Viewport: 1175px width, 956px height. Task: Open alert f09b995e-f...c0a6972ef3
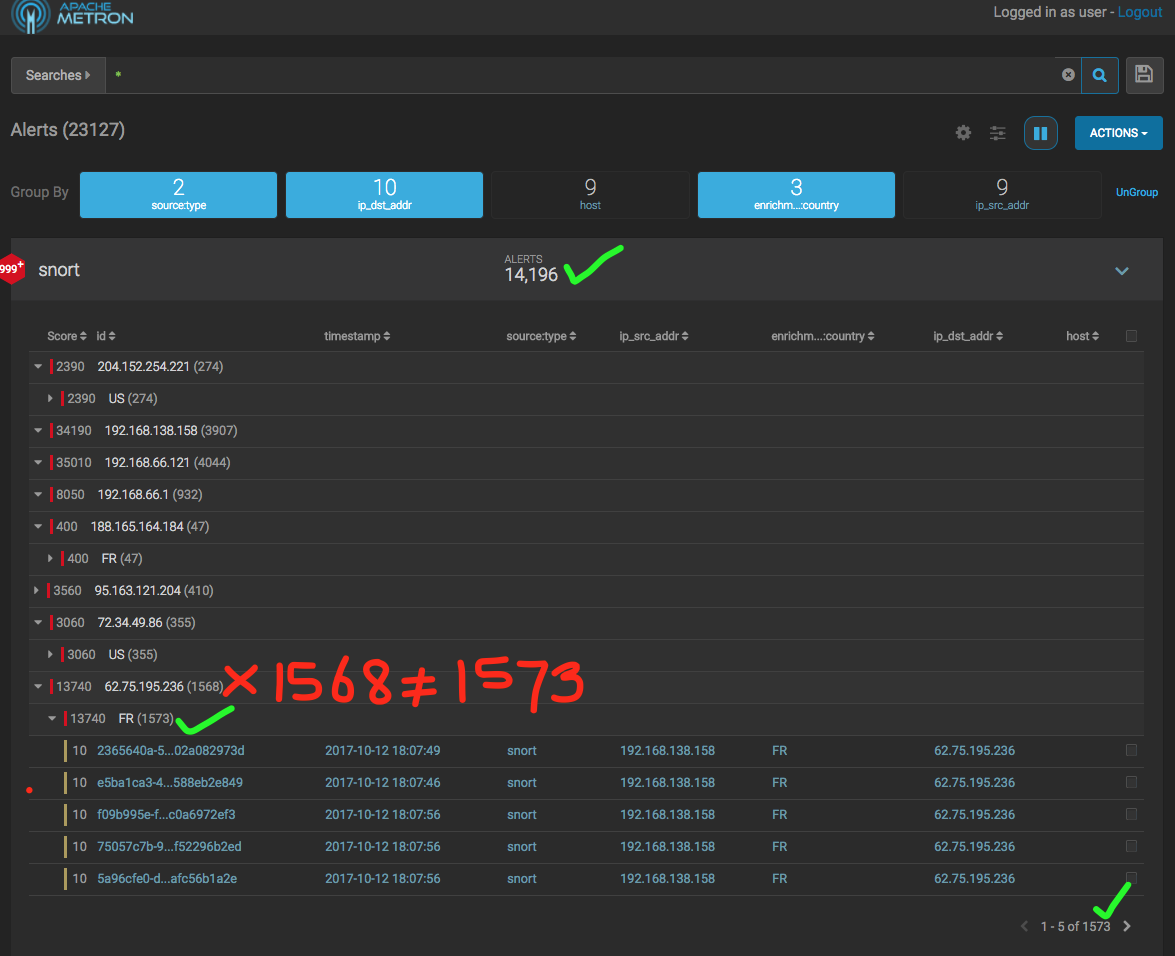point(166,814)
